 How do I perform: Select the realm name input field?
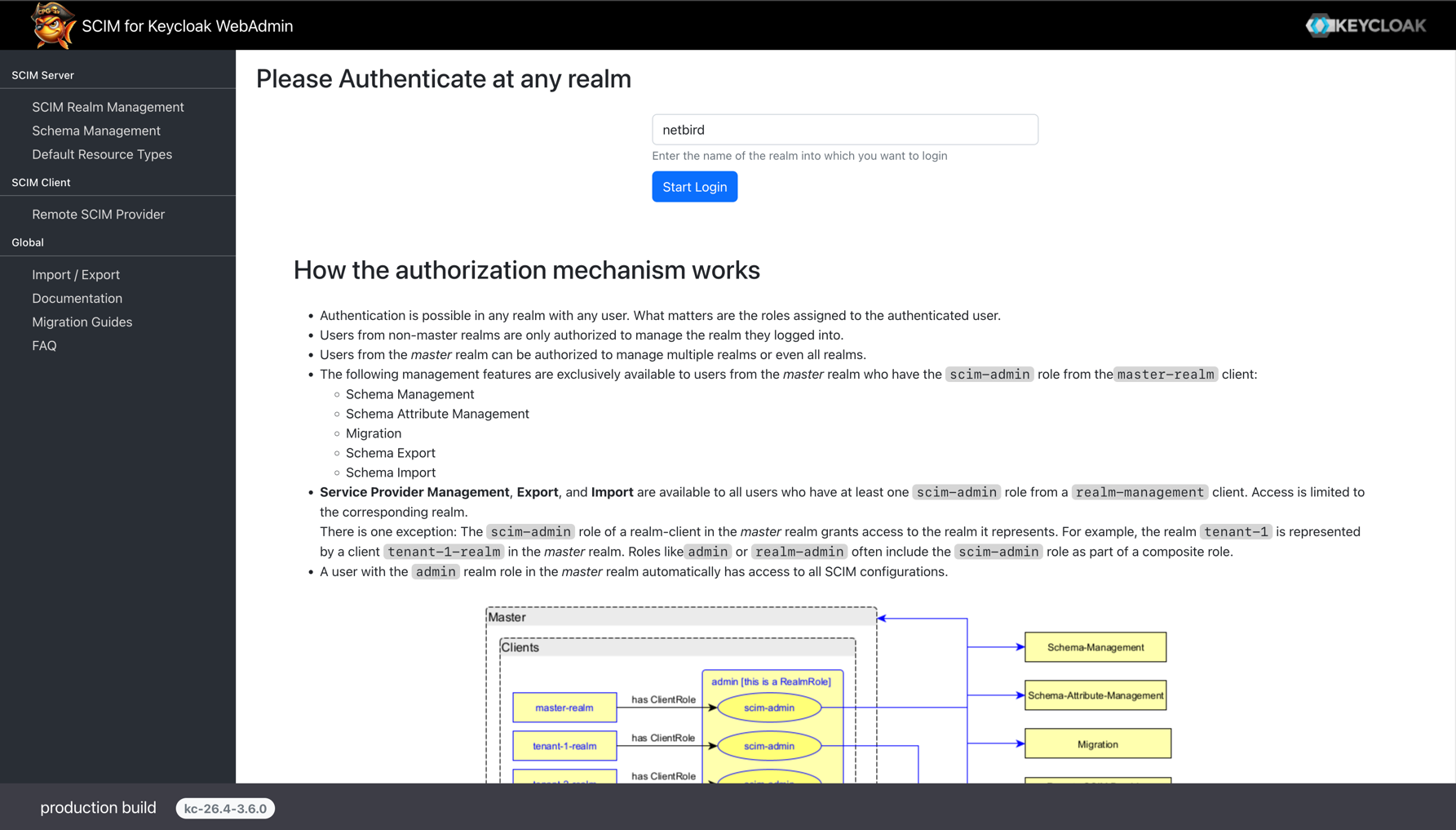tap(844, 129)
